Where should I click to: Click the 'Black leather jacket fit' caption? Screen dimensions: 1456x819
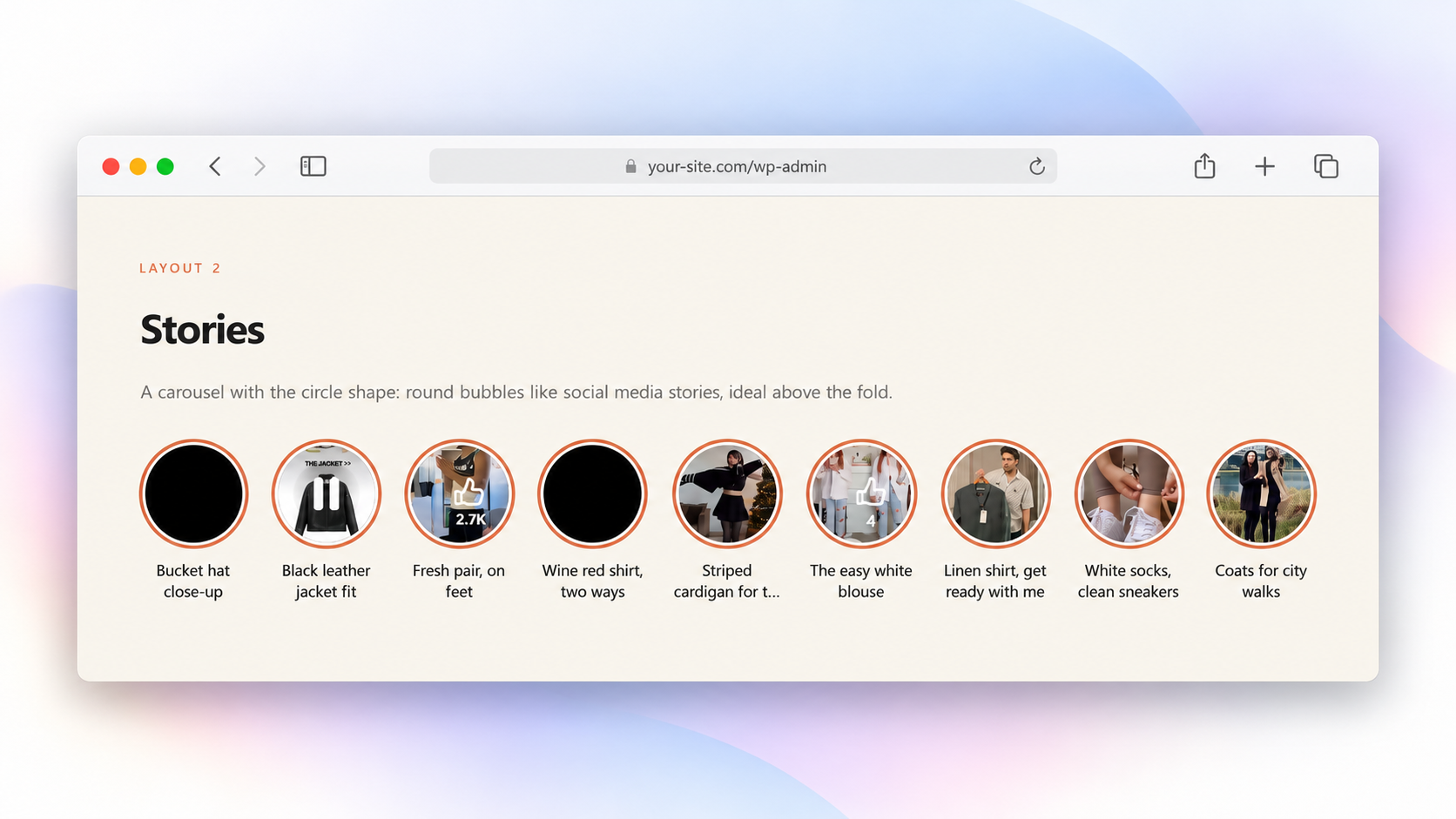327,581
